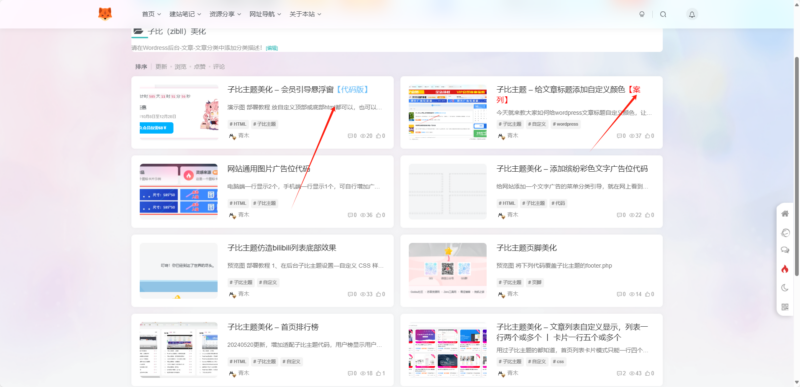Click the 43 views eye icon
The width and height of the screenshot is (800, 387).
pos(632,373)
